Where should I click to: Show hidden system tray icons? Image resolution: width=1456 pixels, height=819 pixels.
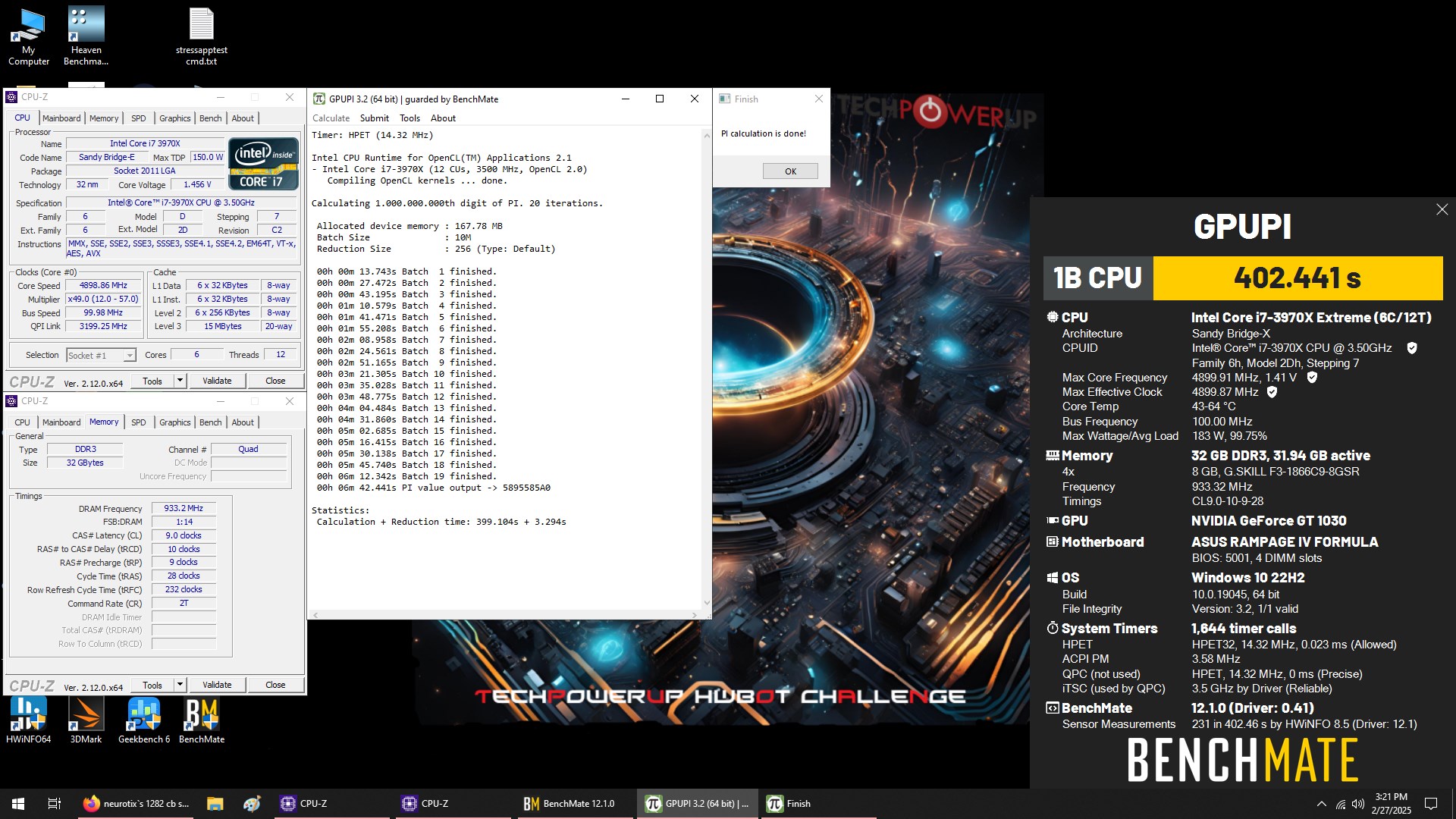(x=1322, y=804)
